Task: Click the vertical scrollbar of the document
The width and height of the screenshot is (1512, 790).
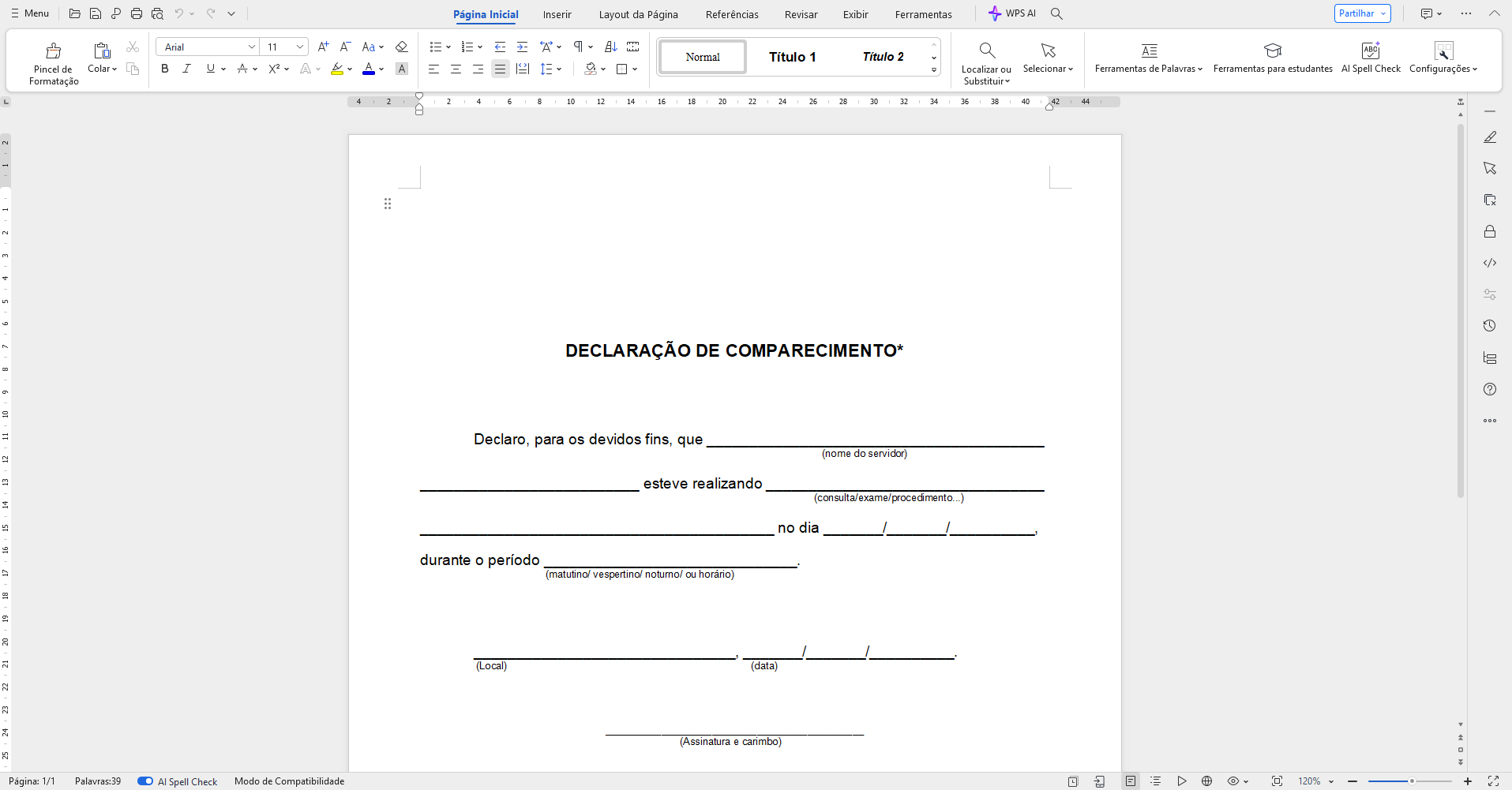Action: pos(1461,310)
